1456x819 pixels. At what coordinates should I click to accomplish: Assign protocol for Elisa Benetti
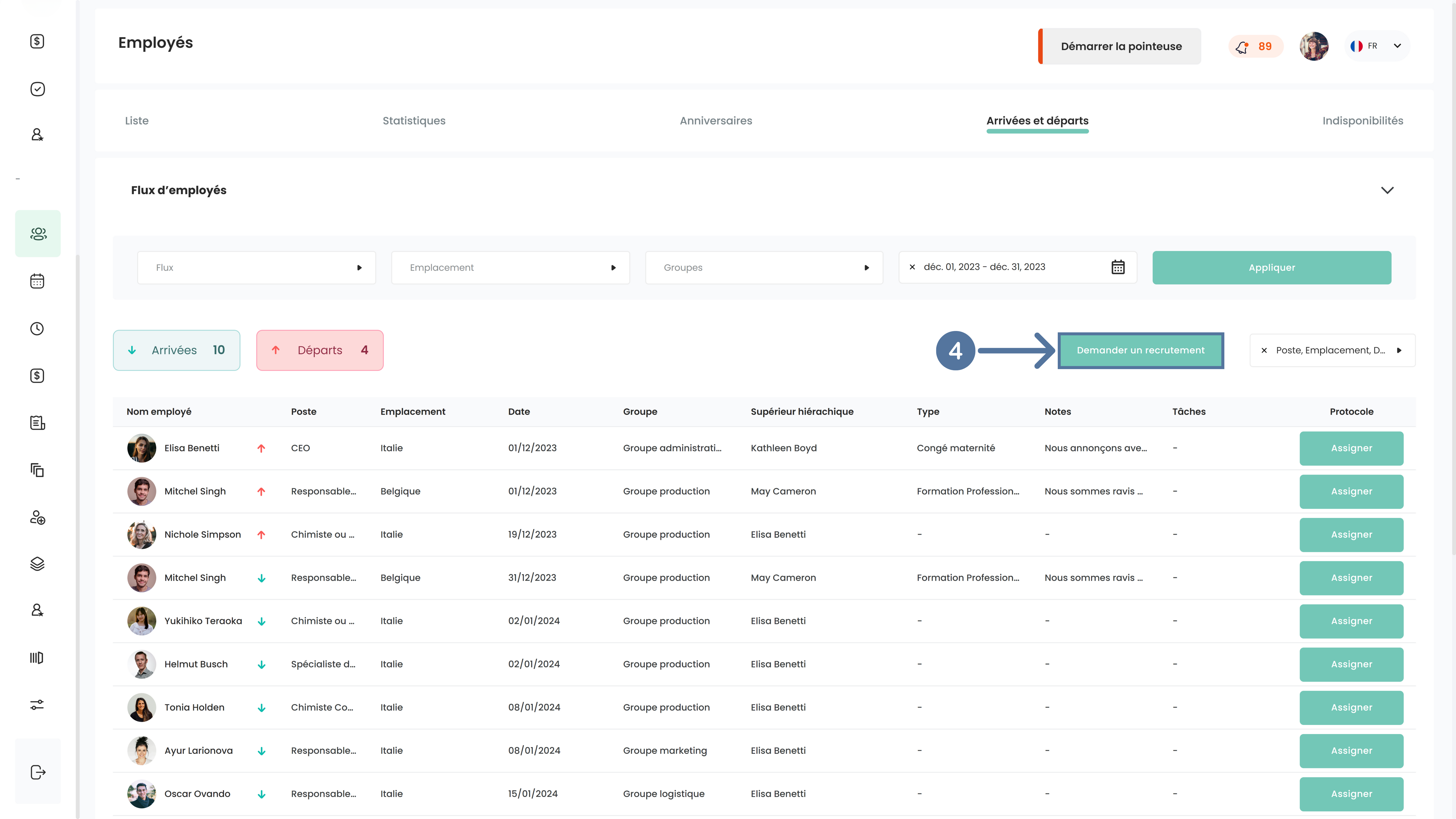(x=1351, y=448)
